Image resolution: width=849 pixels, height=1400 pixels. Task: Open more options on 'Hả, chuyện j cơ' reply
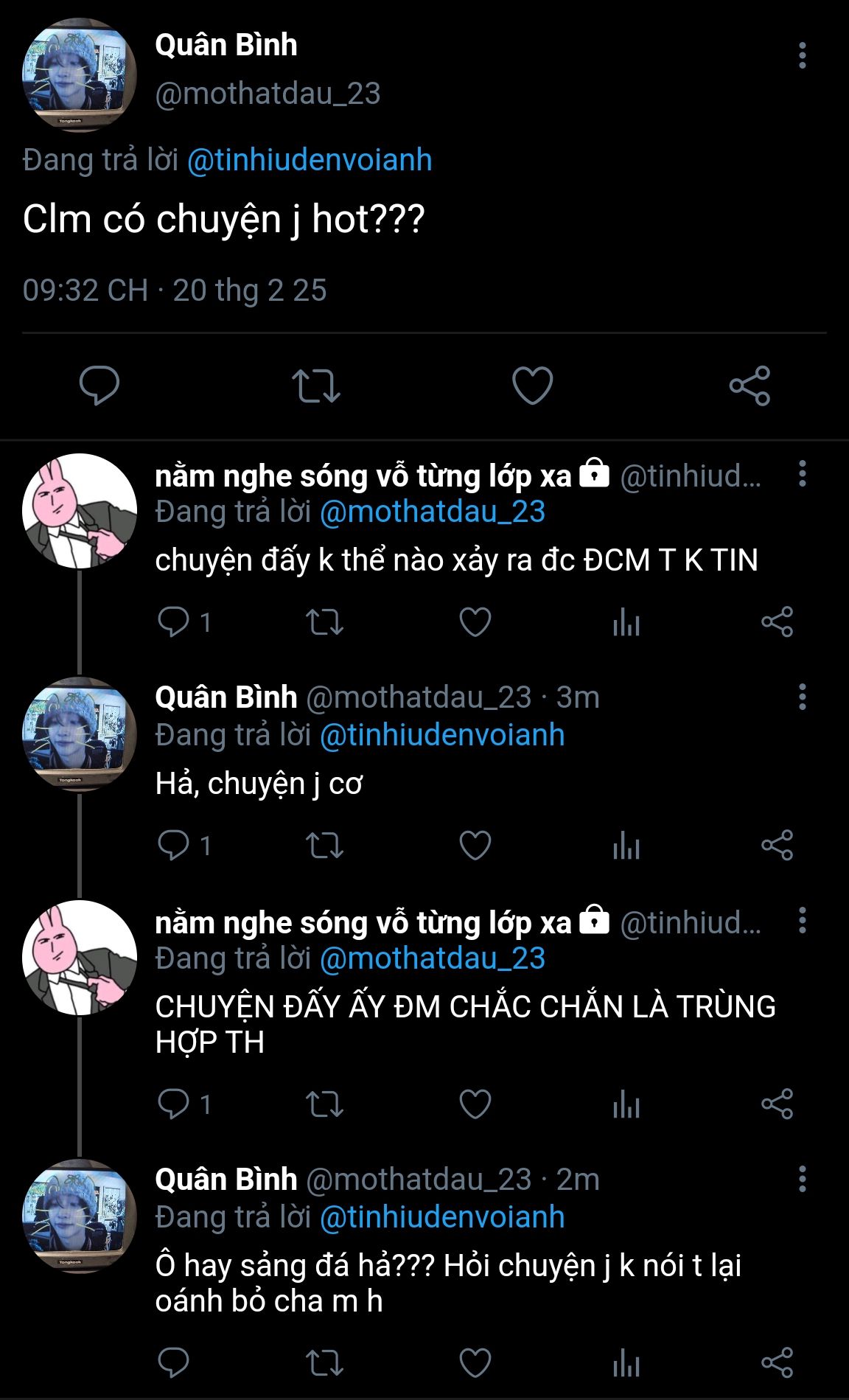tap(802, 697)
